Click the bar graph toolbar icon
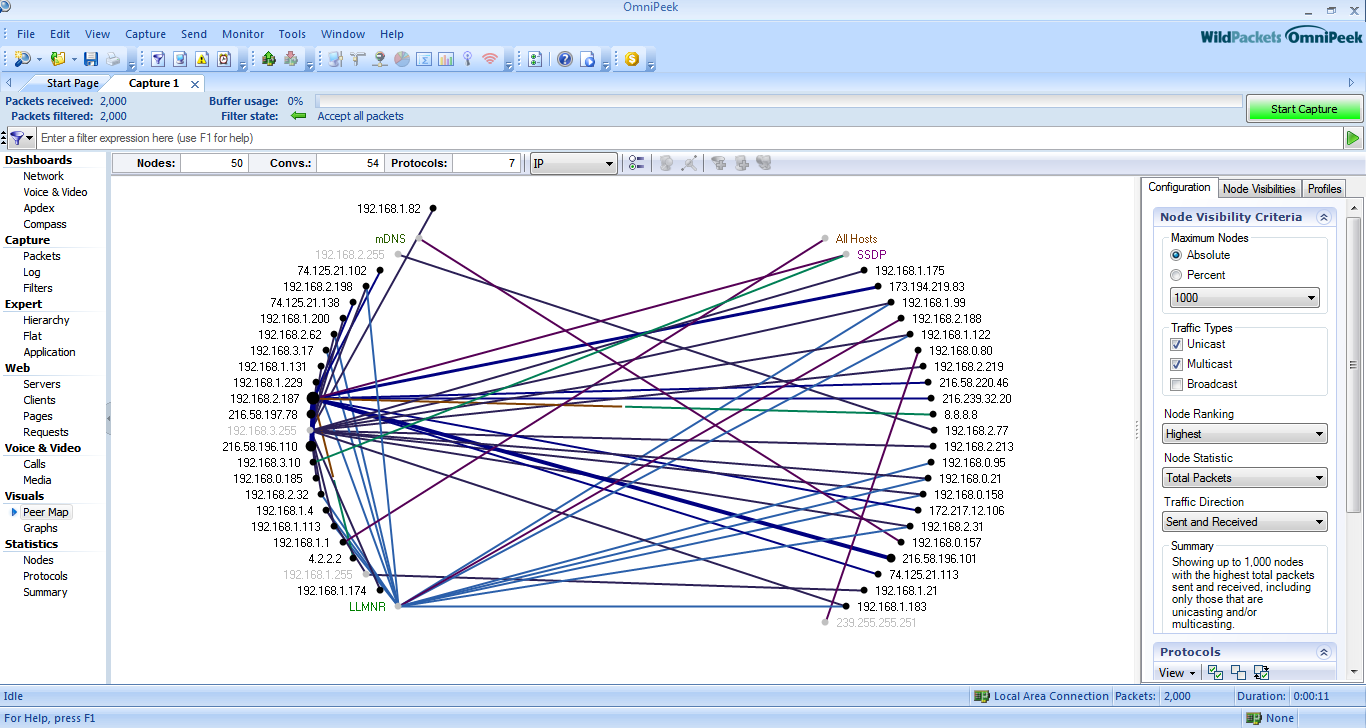 pos(445,59)
